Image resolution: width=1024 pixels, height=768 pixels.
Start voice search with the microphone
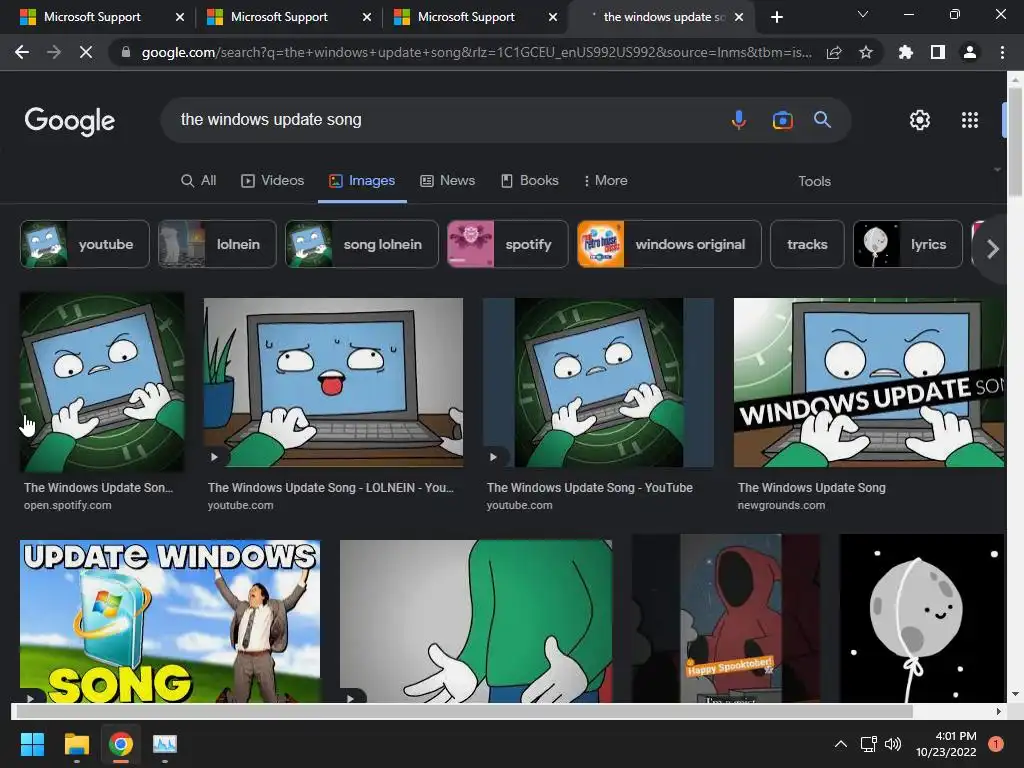739,120
